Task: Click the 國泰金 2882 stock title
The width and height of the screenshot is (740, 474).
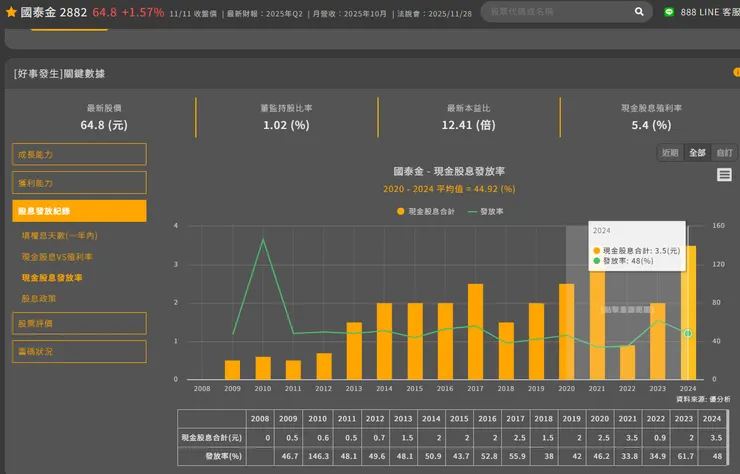Action: (54, 12)
